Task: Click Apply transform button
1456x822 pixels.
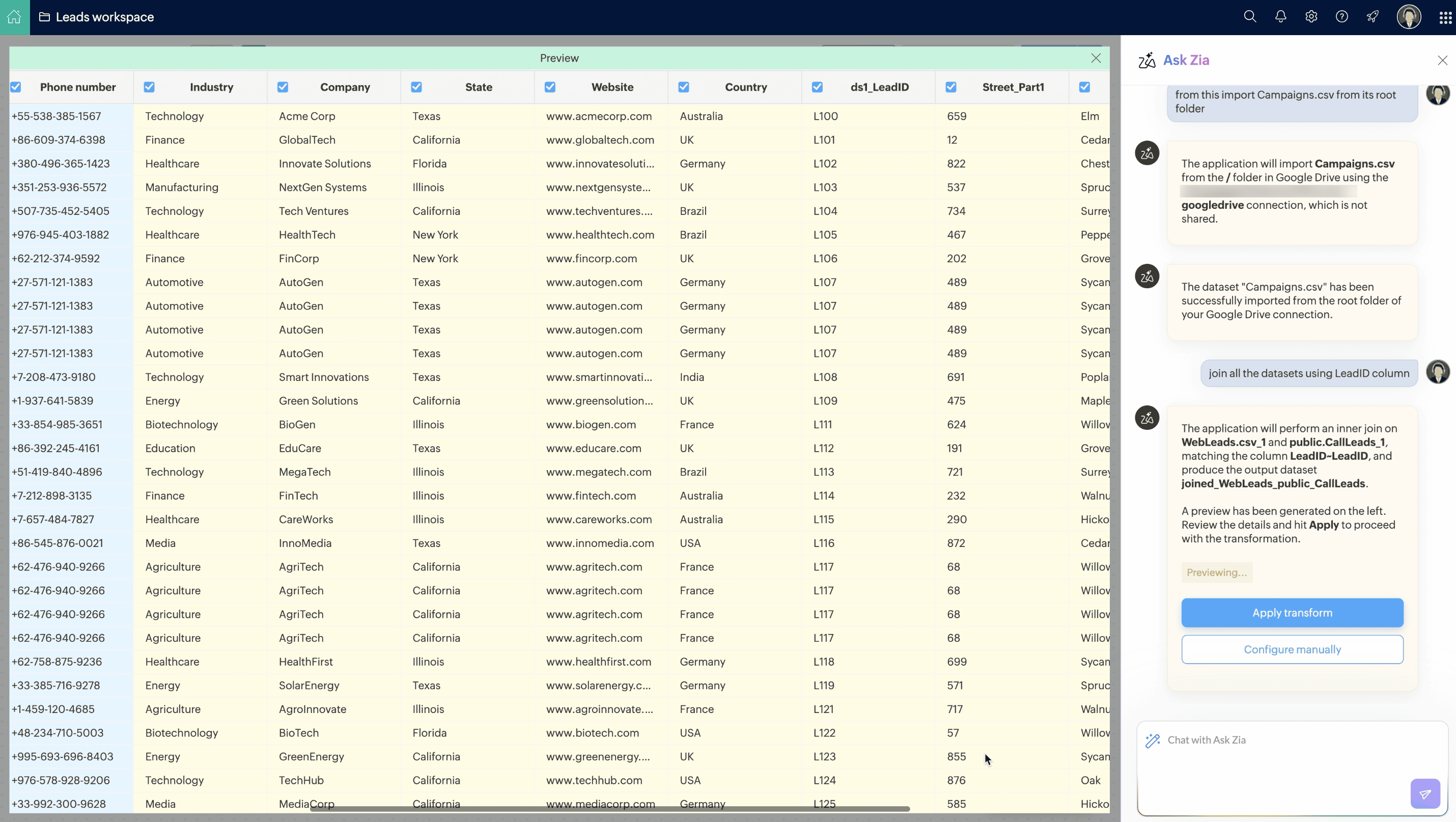Action: pyautogui.click(x=1292, y=613)
